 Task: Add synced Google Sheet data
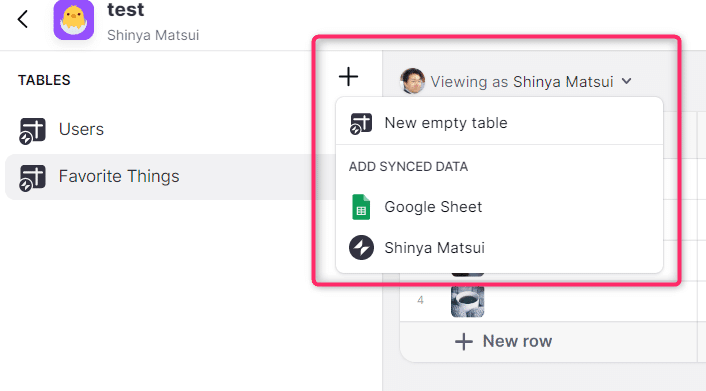(x=499, y=207)
